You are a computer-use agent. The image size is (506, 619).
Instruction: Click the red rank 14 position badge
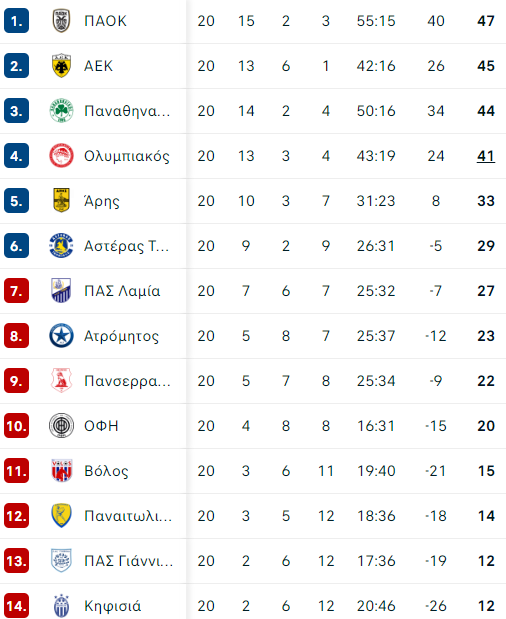(17, 606)
